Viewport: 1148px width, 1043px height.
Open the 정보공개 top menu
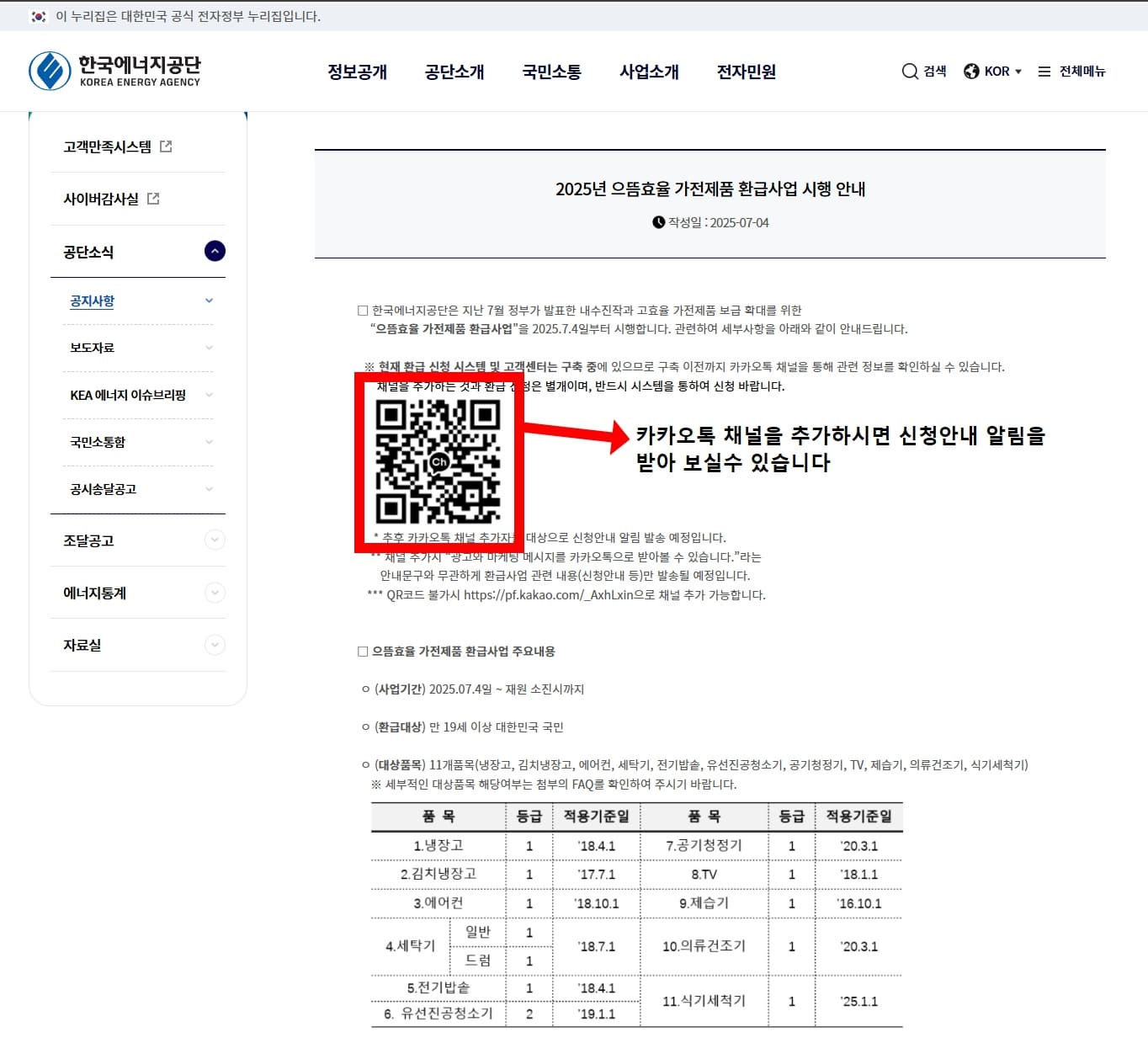point(357,72)
